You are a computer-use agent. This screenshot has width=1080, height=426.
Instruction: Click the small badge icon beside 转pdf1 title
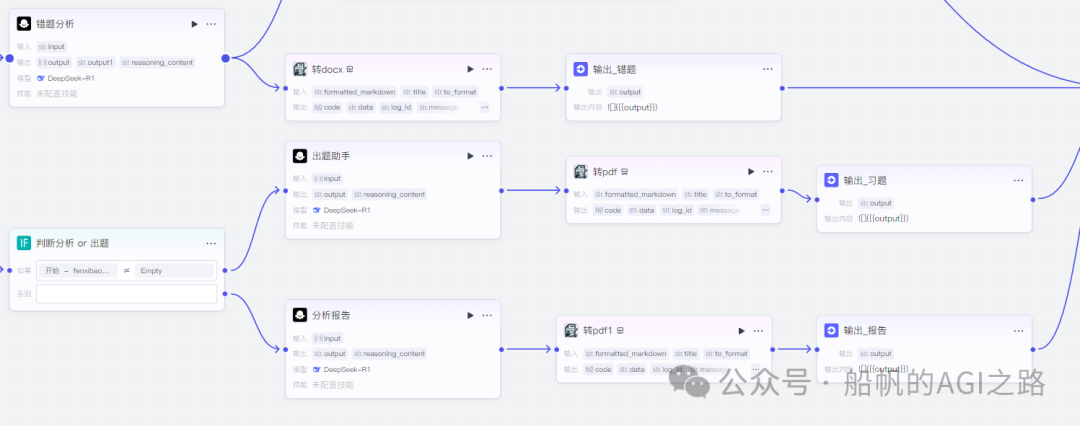(x=620, y=331)
